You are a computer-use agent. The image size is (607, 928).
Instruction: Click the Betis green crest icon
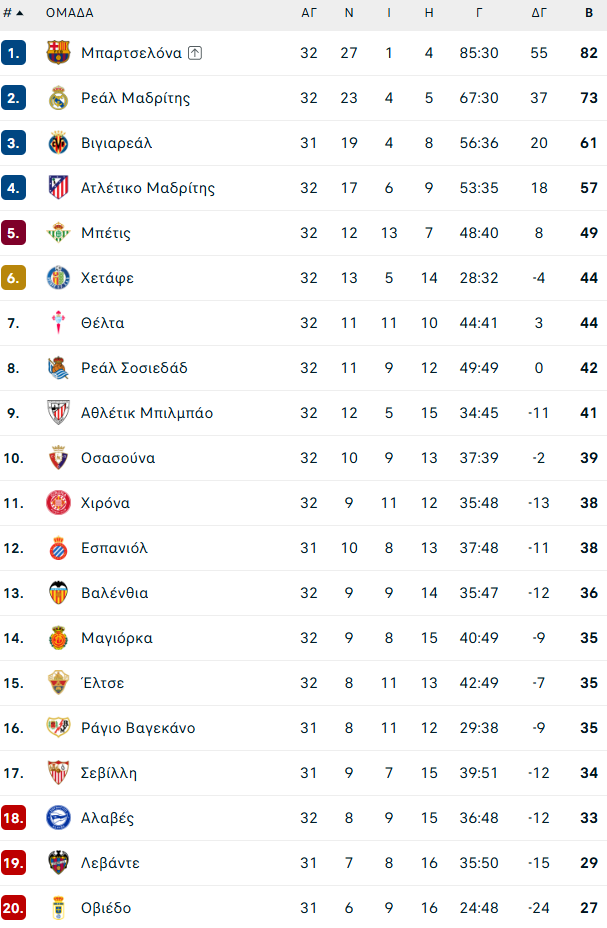click(59, 233)
